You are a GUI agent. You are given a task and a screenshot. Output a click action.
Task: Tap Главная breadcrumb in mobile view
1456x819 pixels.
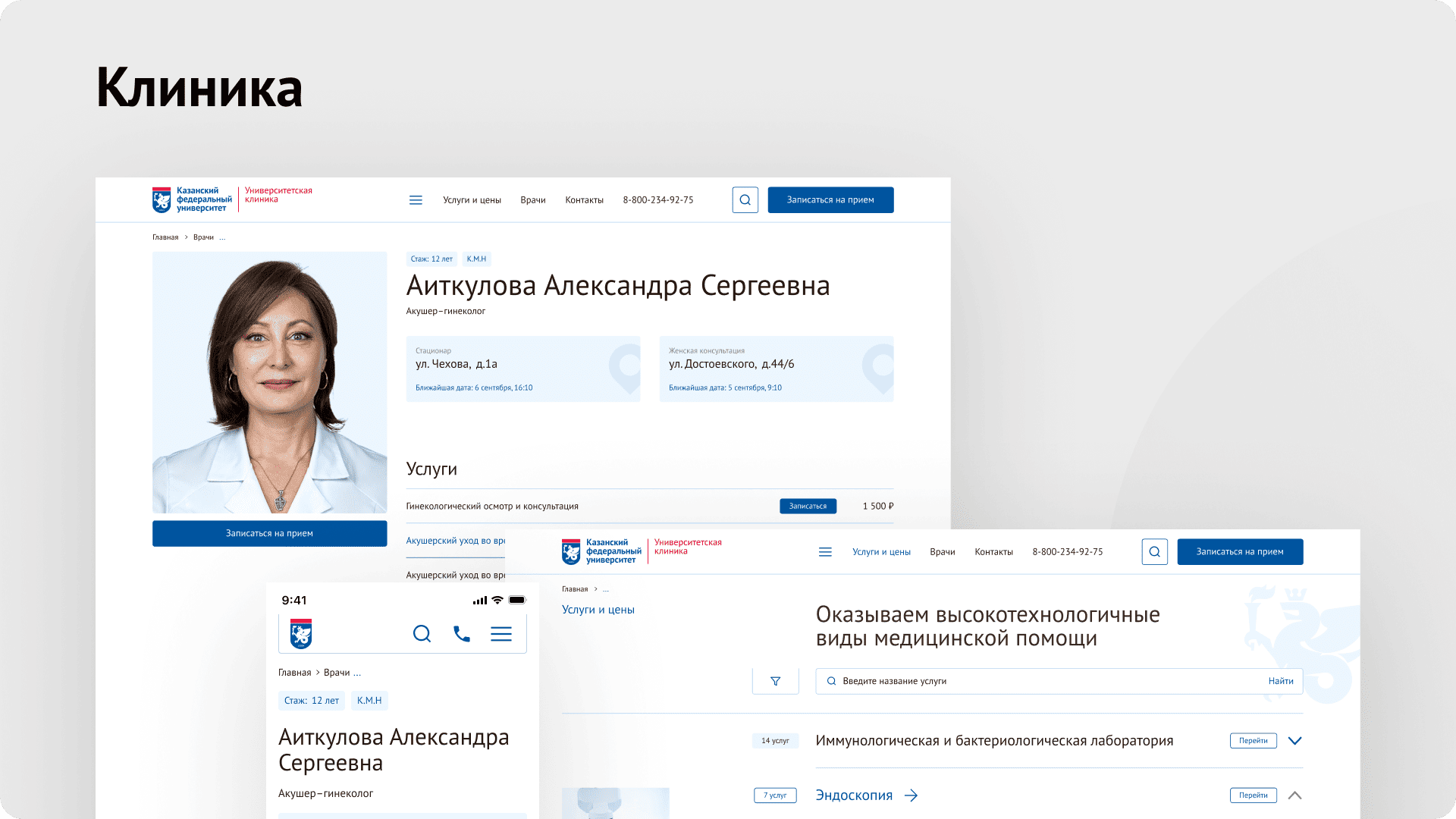(x=295, y=673)
